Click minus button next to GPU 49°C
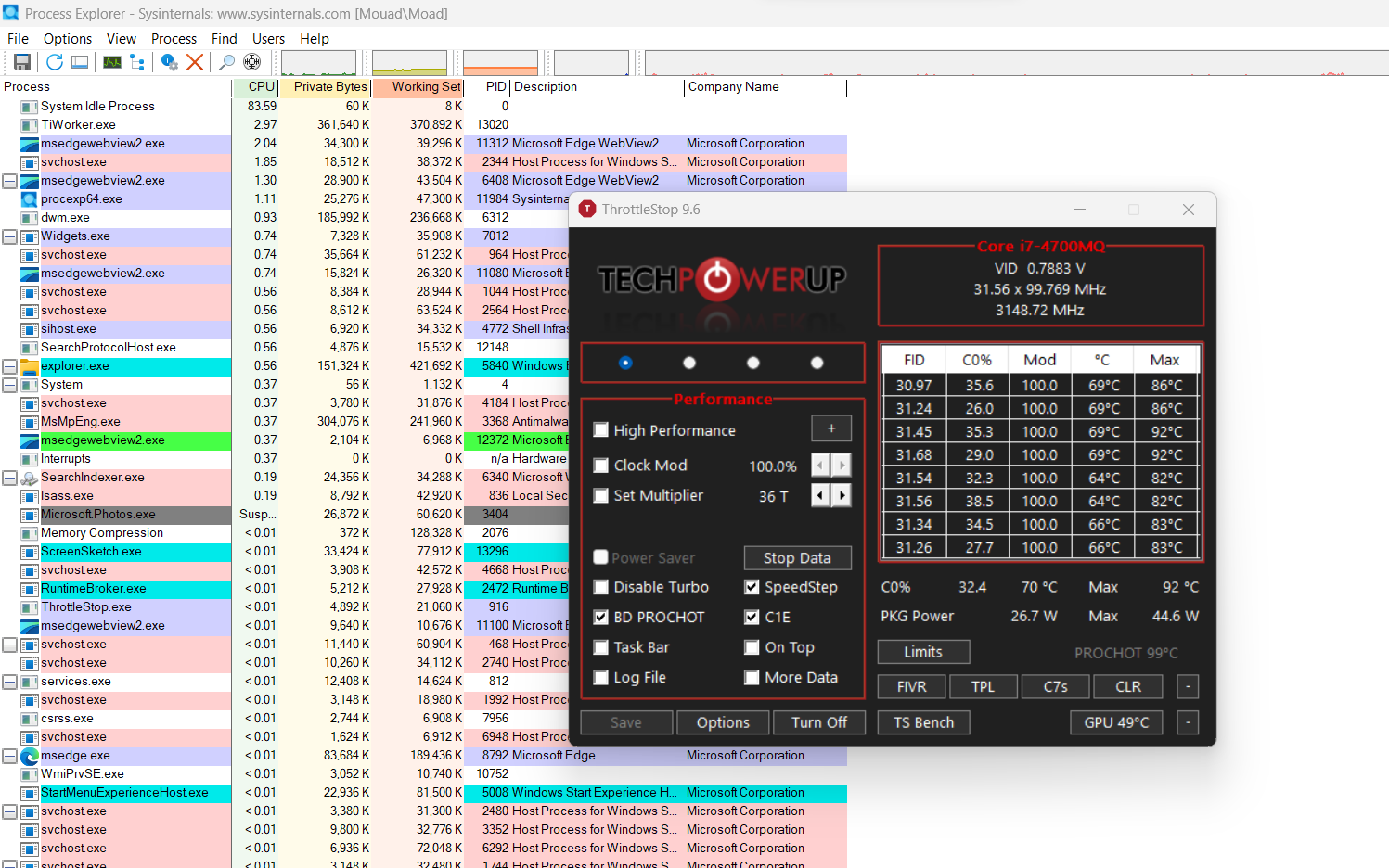The width and height of the screenshot is (1389, 868). coord(1188,722)
